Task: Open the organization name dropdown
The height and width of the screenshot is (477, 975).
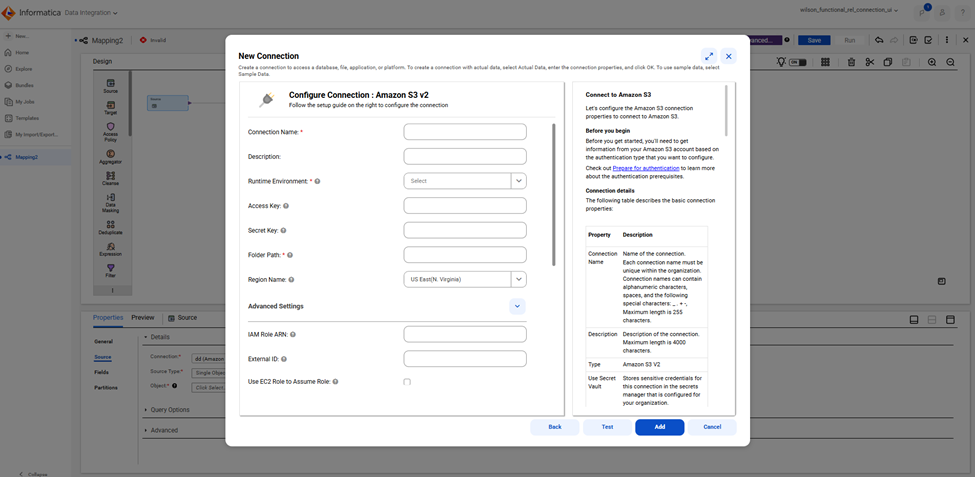Action: click(x=849, y=11)
